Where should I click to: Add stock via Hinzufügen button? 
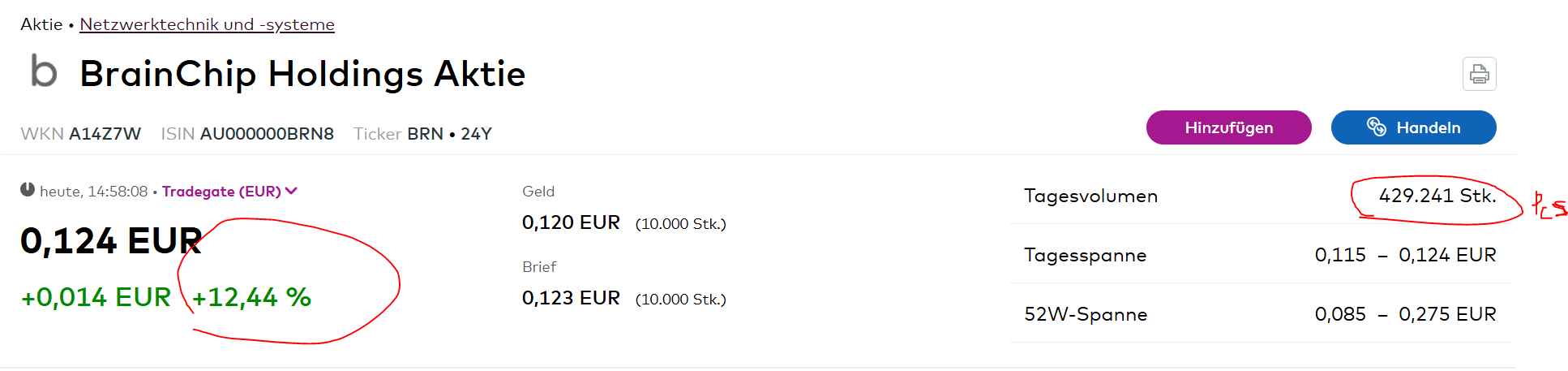coord(1228,127)
